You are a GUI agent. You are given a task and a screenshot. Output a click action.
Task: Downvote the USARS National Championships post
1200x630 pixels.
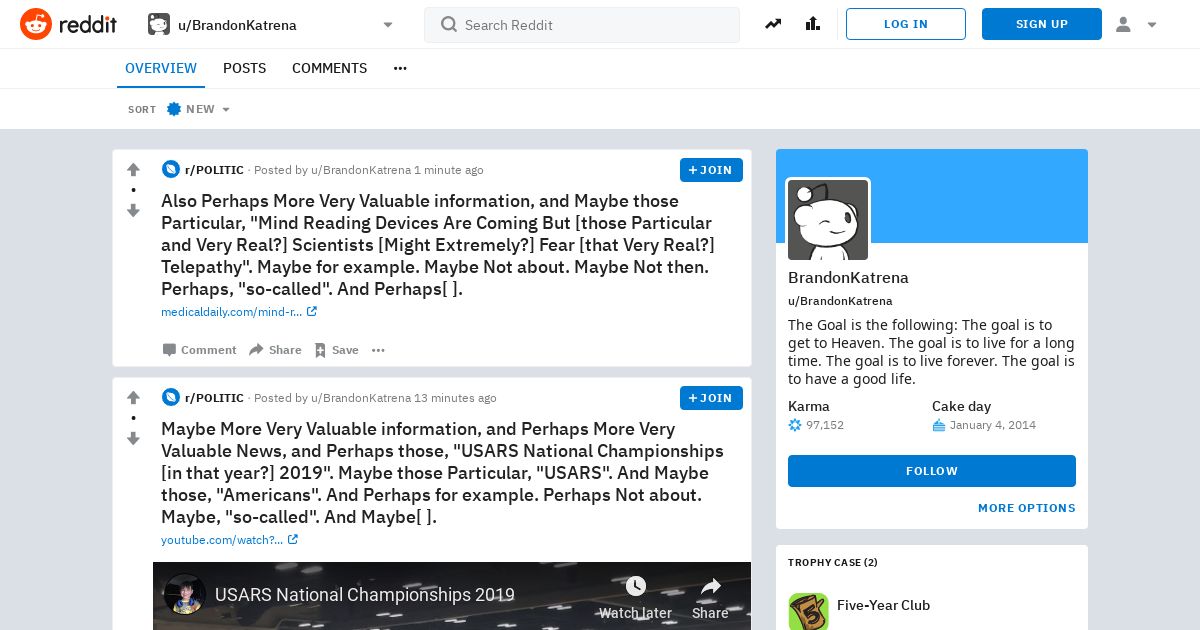[133, 438]
